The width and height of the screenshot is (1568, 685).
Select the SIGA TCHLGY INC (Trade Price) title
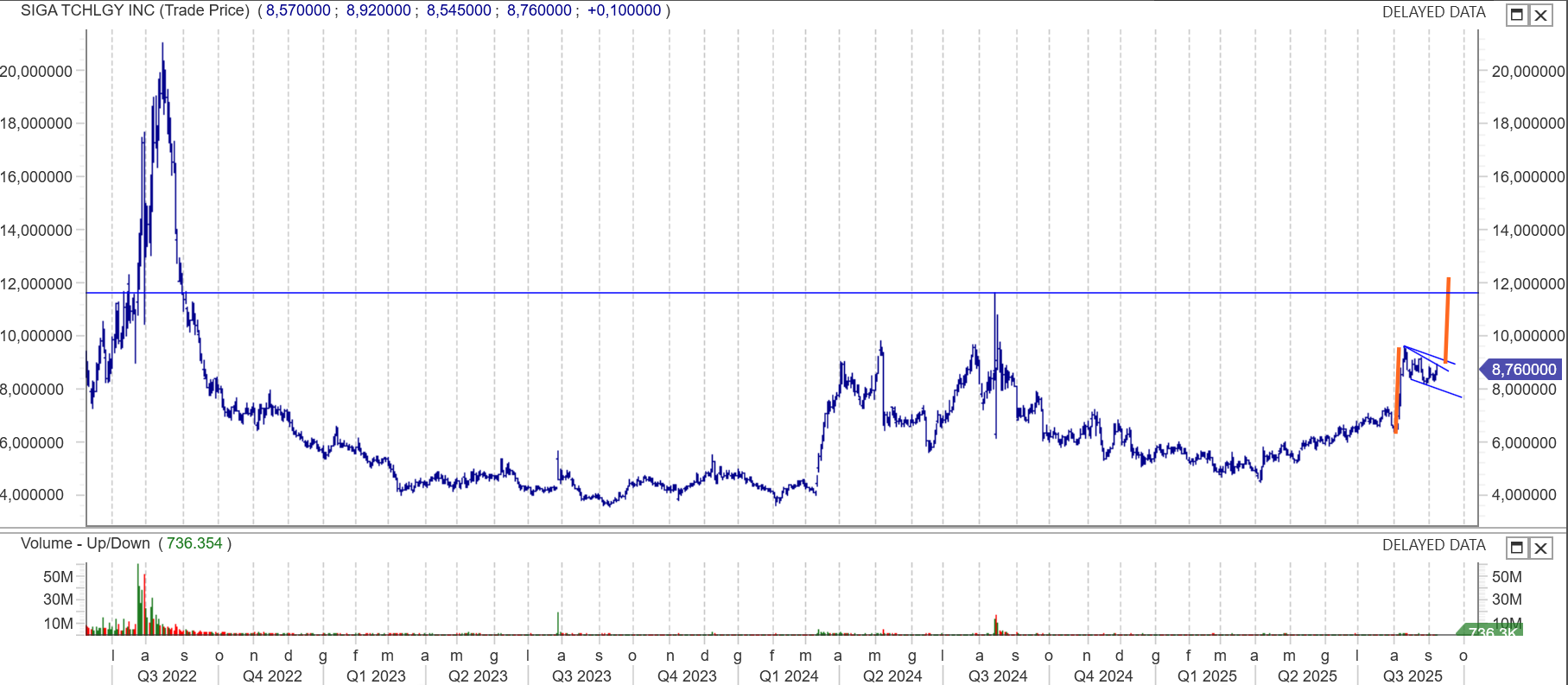135,10
